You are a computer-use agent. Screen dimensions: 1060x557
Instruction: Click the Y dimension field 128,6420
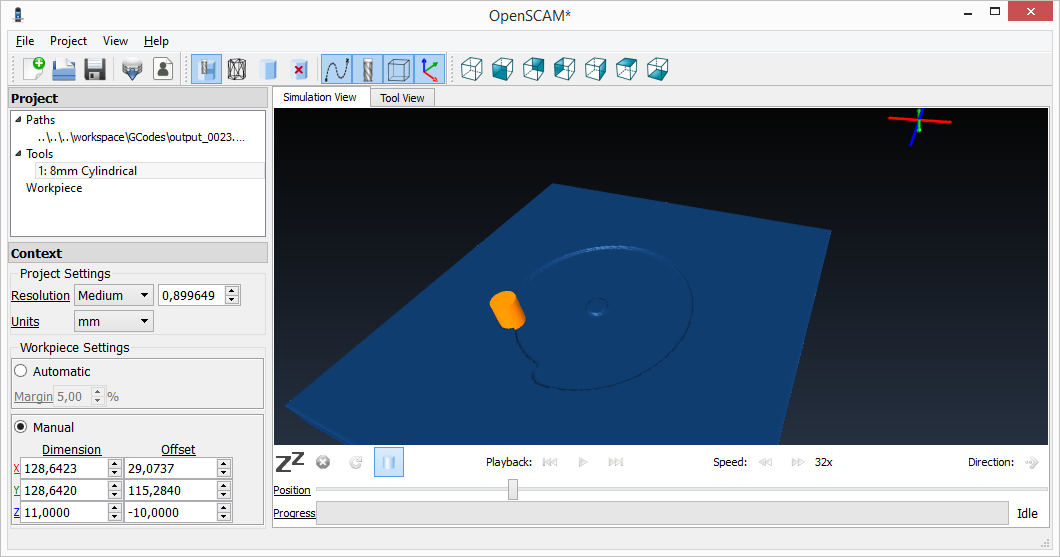coord(65,491)
